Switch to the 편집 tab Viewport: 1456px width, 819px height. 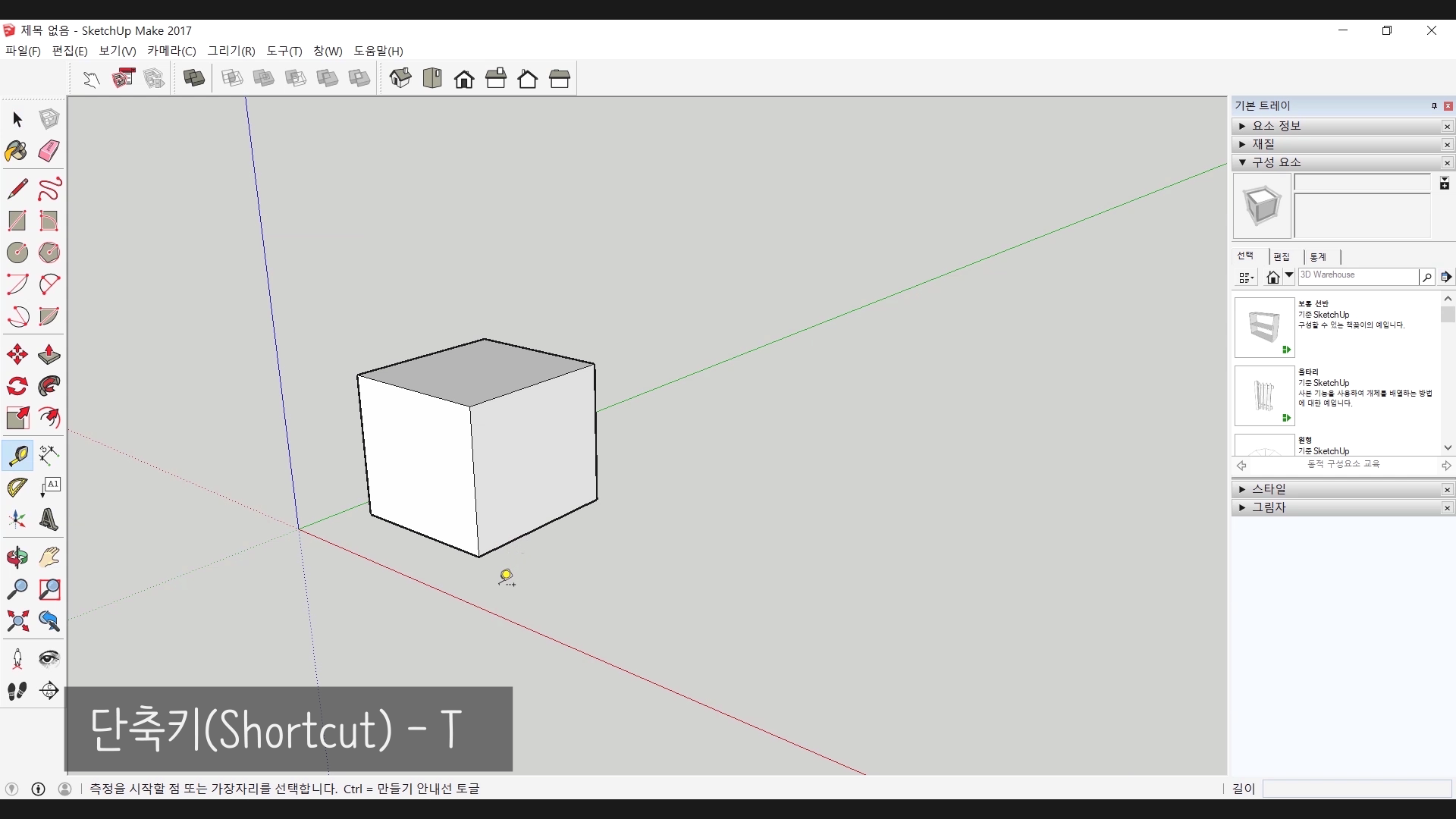pos(1282,257)
